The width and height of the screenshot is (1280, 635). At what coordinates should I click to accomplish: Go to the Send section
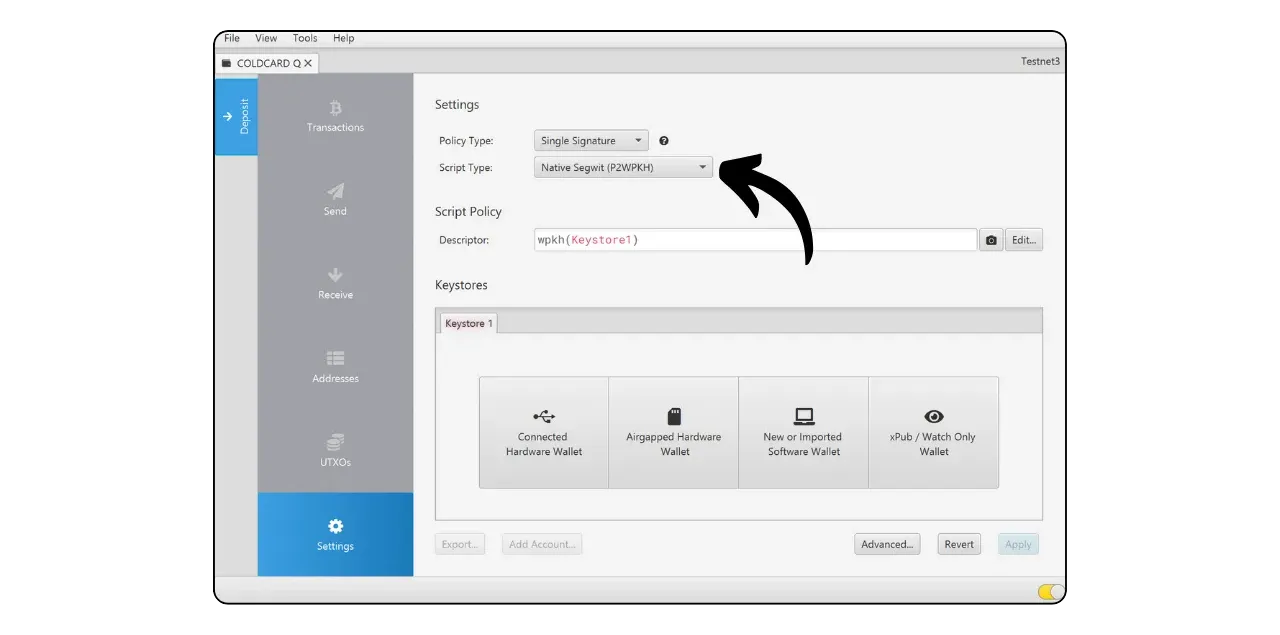coord(335,199)
